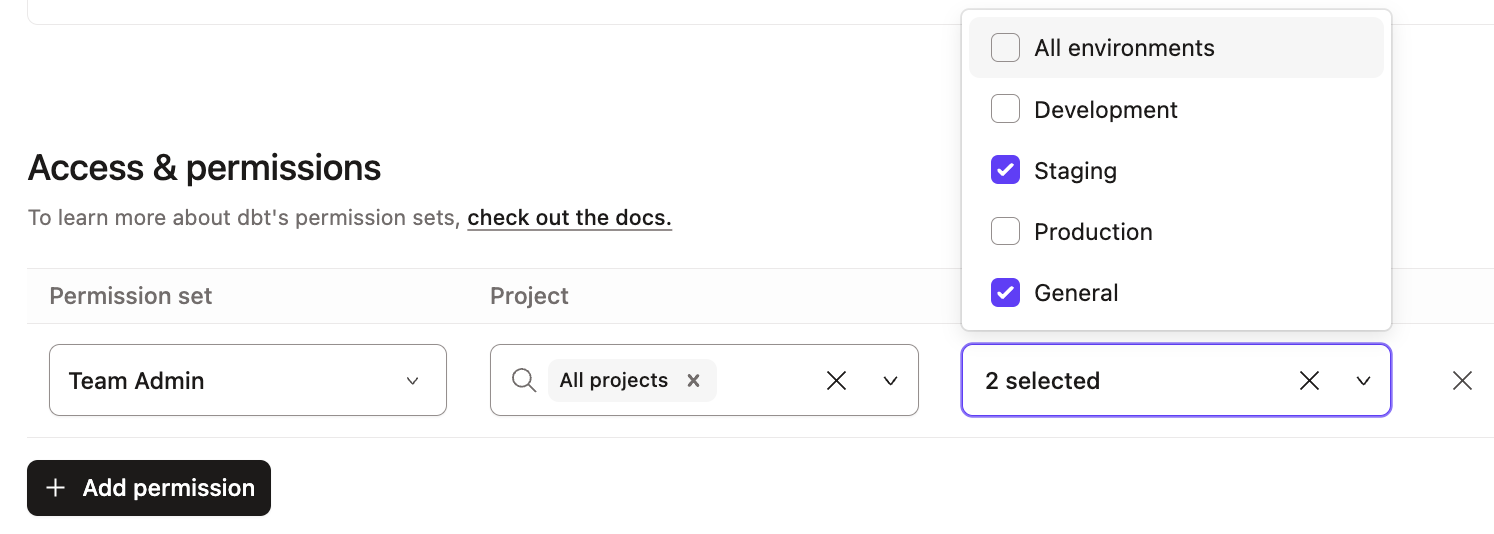Open the check out the docs link
Screen dimensions: 1494x534
pyautogui.click(x=569, y=218)
